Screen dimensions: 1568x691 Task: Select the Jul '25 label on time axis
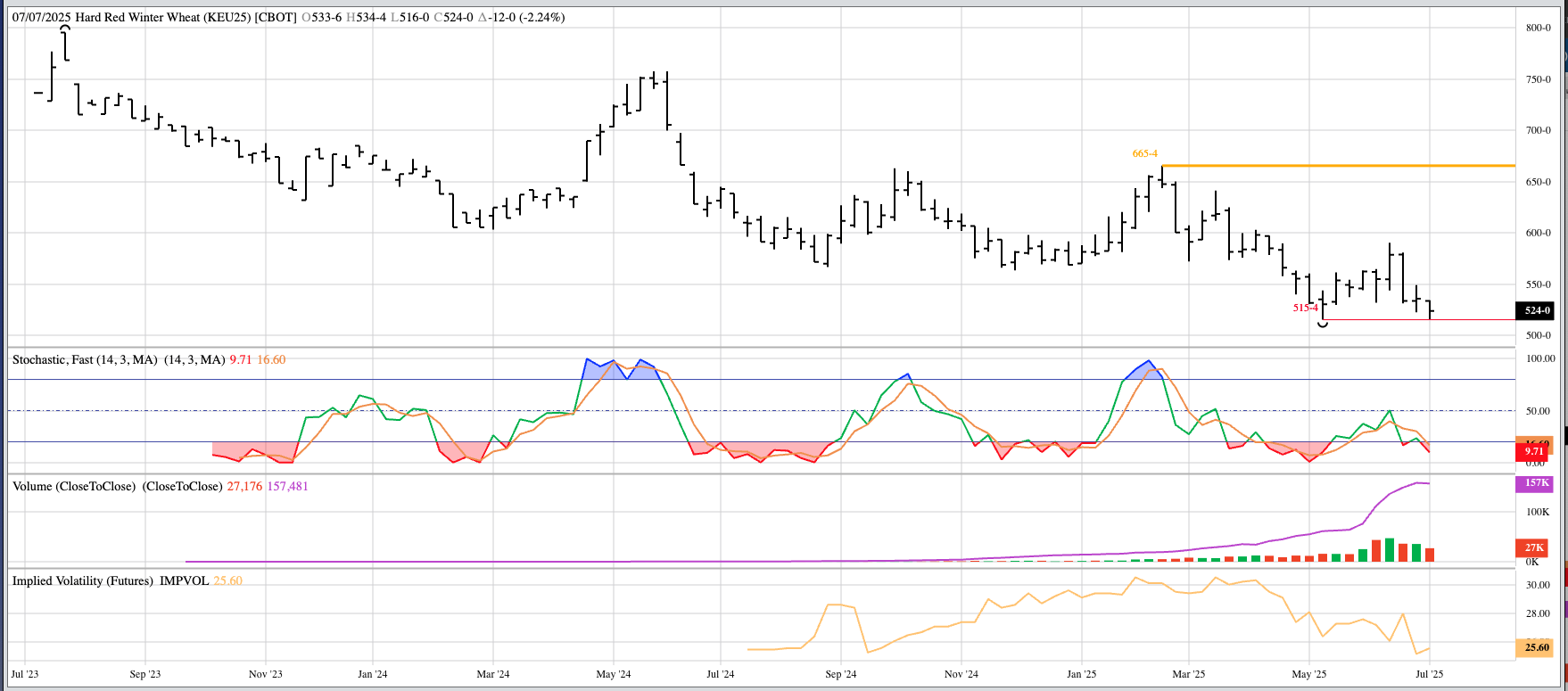1429,674
